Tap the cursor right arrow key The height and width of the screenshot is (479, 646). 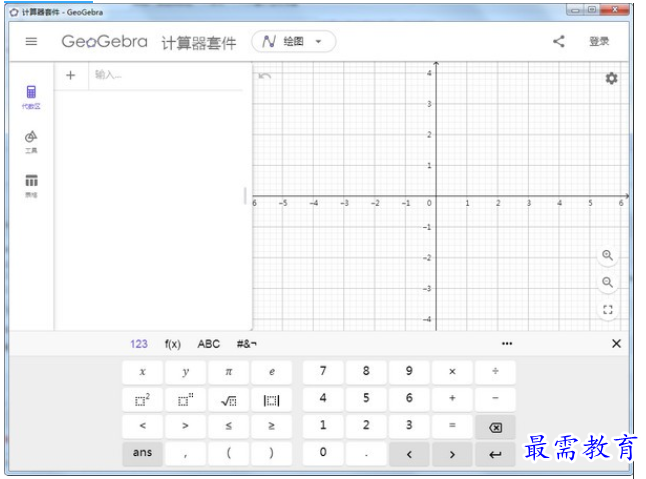[452, 454]
